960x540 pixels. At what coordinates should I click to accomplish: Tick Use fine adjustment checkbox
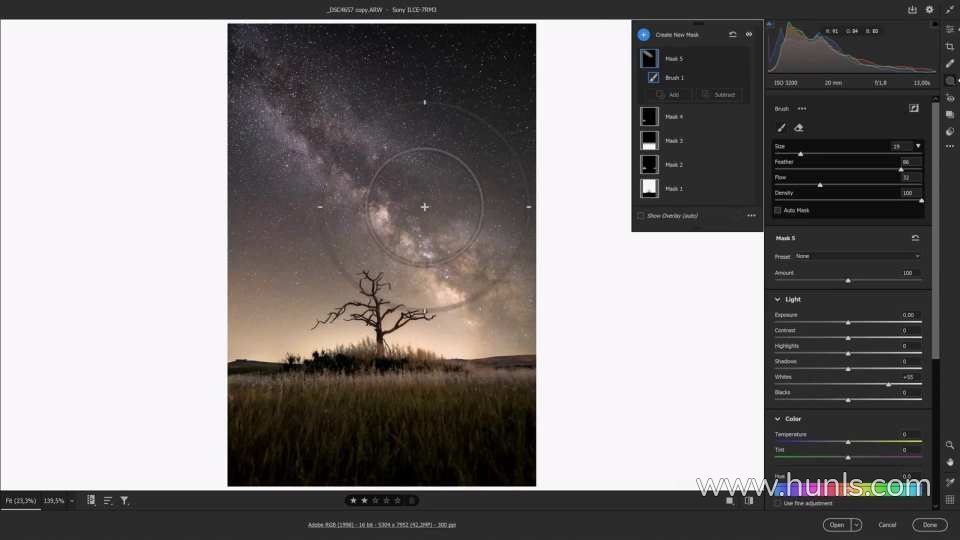778,503
